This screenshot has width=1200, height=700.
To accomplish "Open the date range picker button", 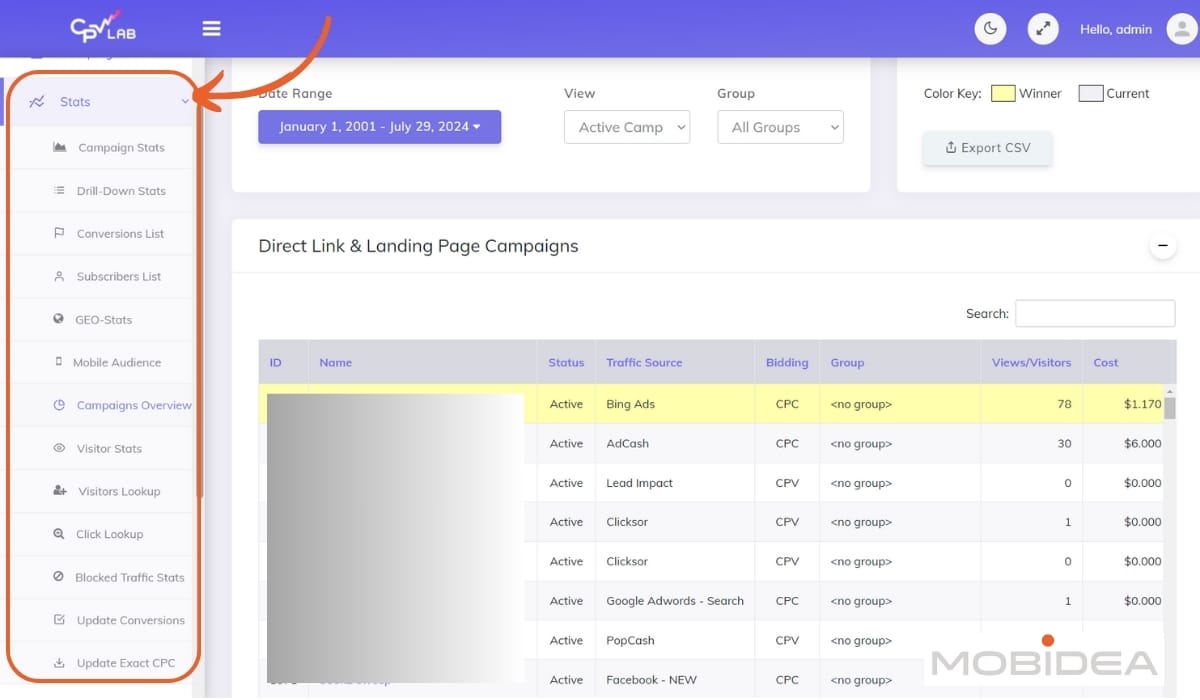I will pyautogui.click(x=379, y=127).
